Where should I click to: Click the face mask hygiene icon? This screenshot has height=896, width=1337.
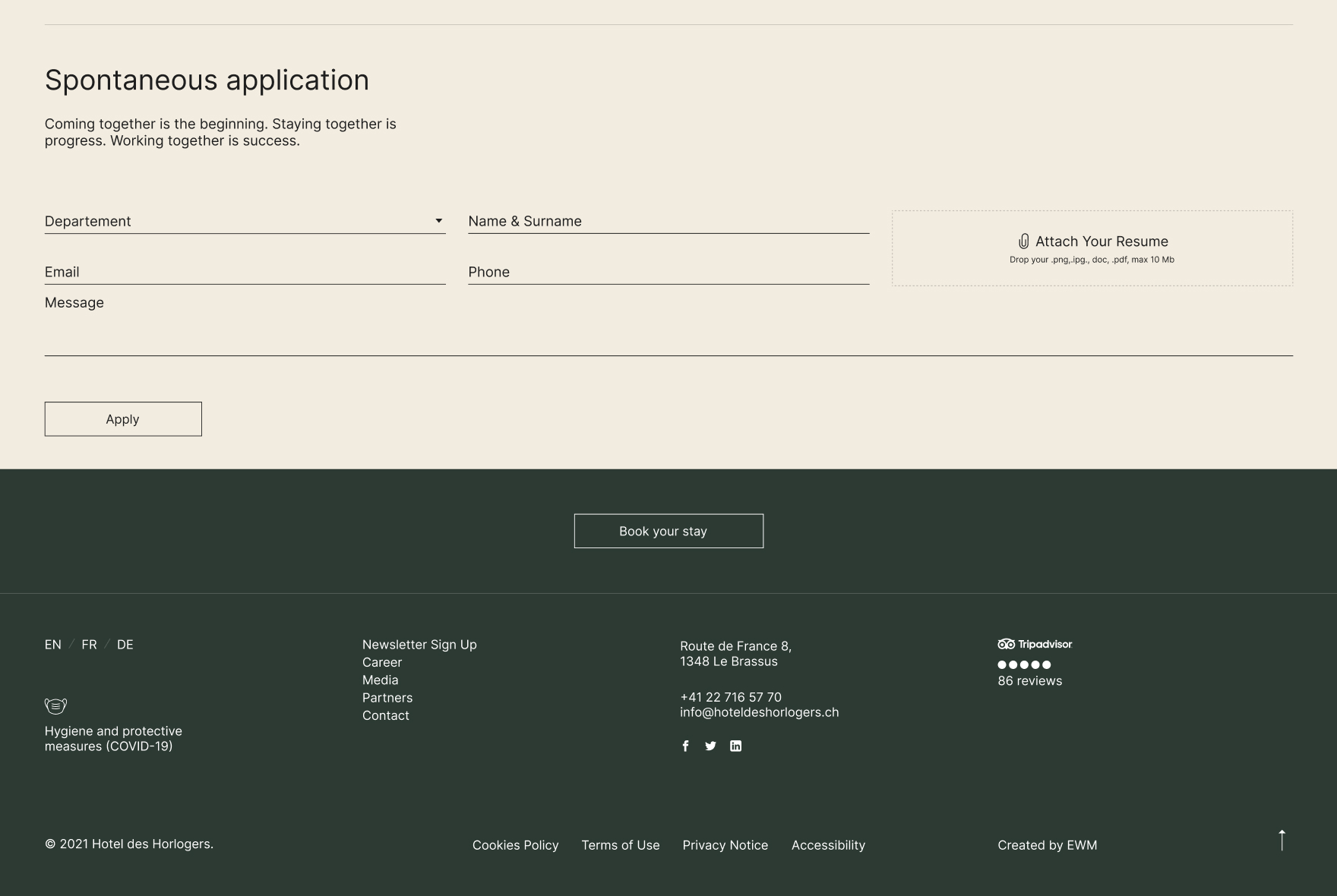coord(55,705)
